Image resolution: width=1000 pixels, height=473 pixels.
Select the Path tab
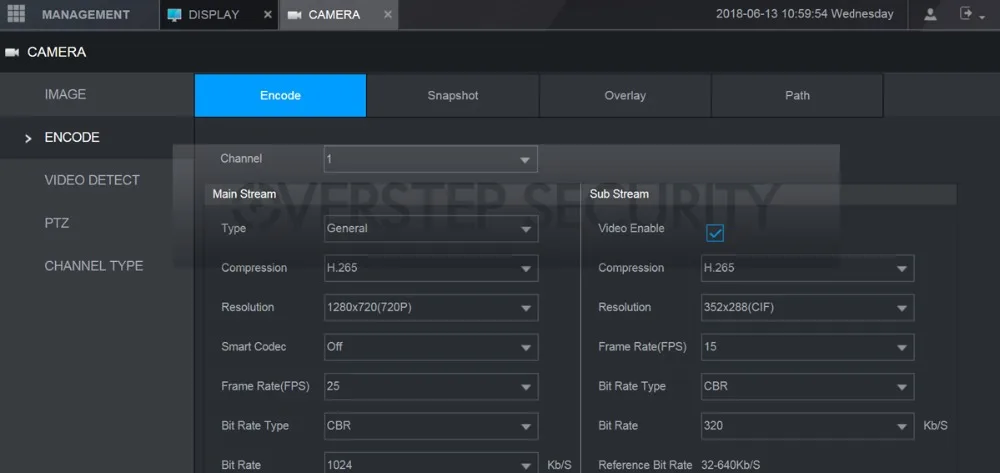[x=797, y=96]
